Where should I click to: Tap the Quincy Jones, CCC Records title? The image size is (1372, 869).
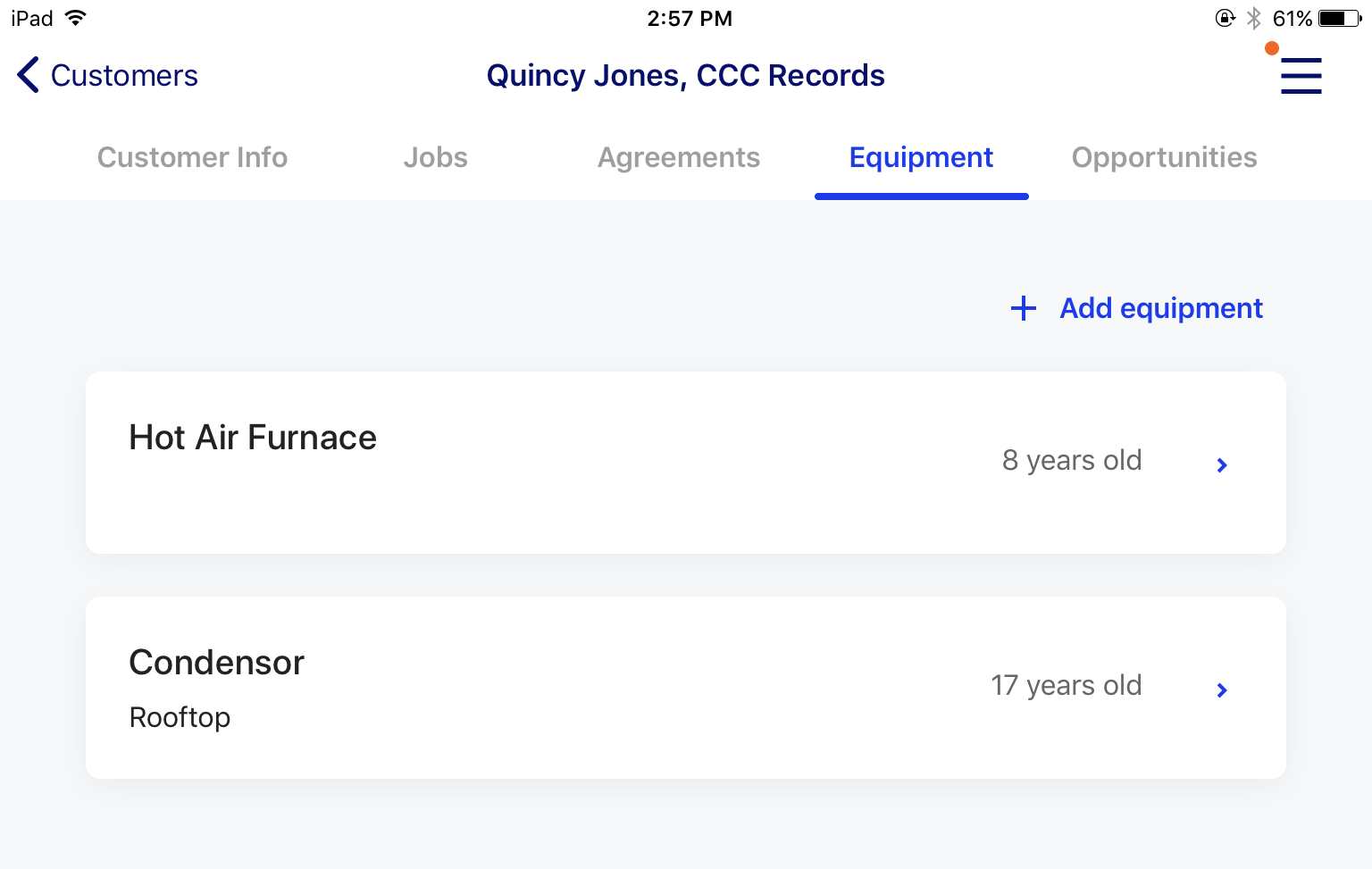pos(685,75)
